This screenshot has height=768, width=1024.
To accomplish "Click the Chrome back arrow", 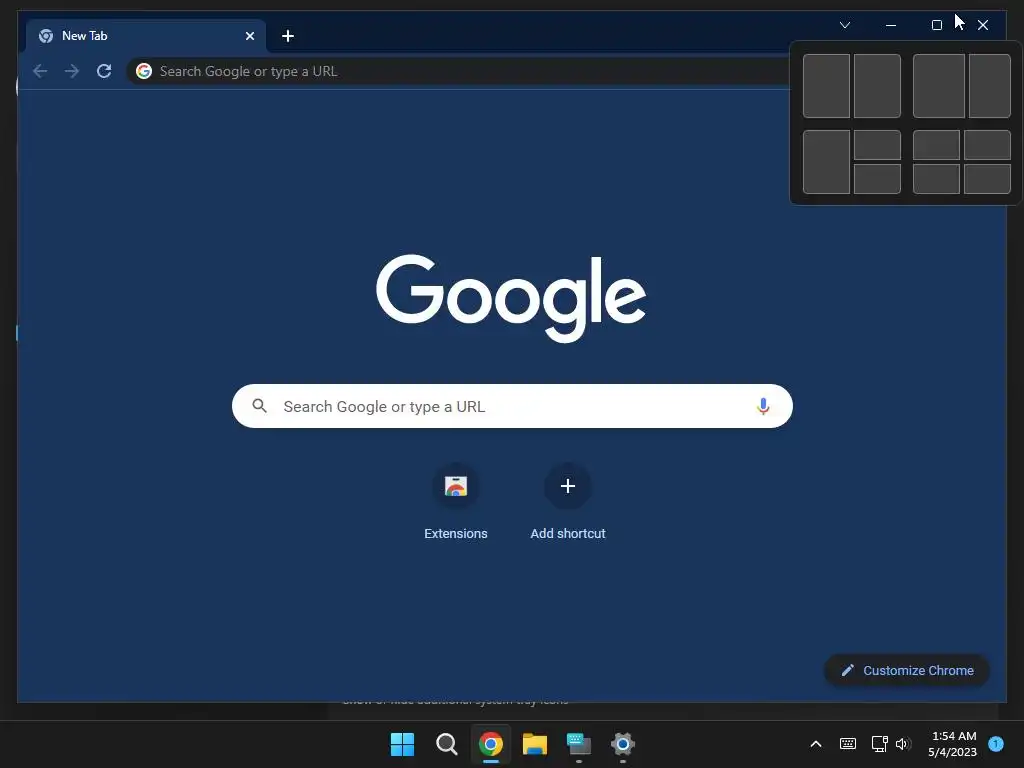I will point(40,71).
